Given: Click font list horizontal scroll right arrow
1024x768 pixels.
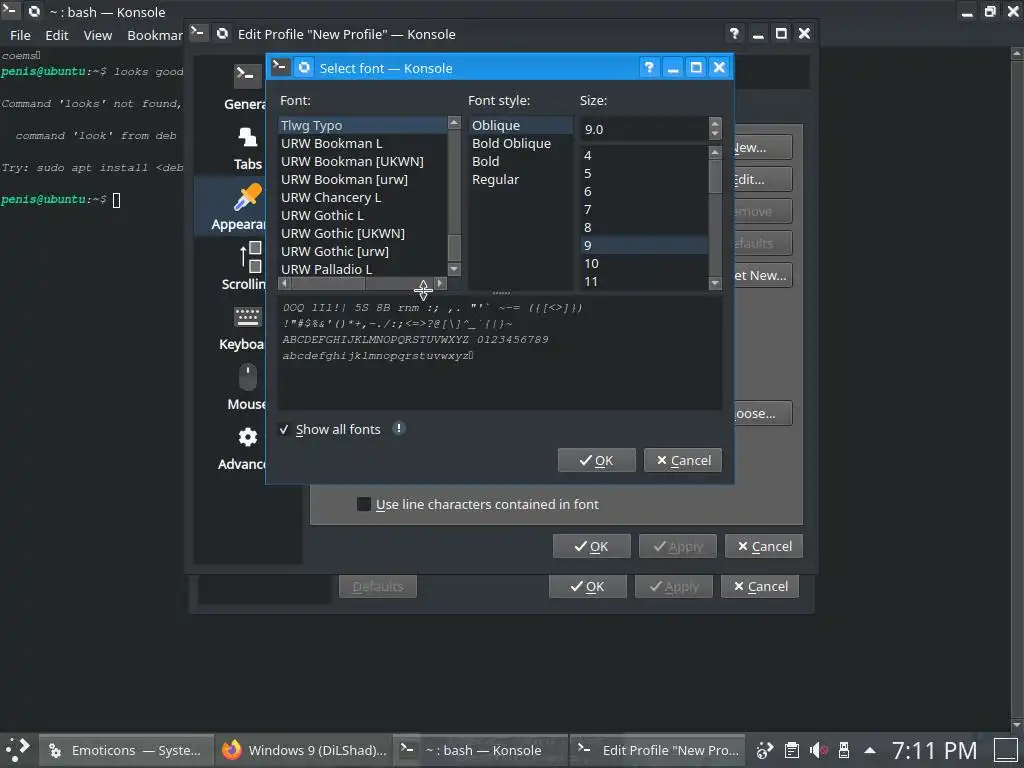Looking at the screenshot, I should 441,283.
